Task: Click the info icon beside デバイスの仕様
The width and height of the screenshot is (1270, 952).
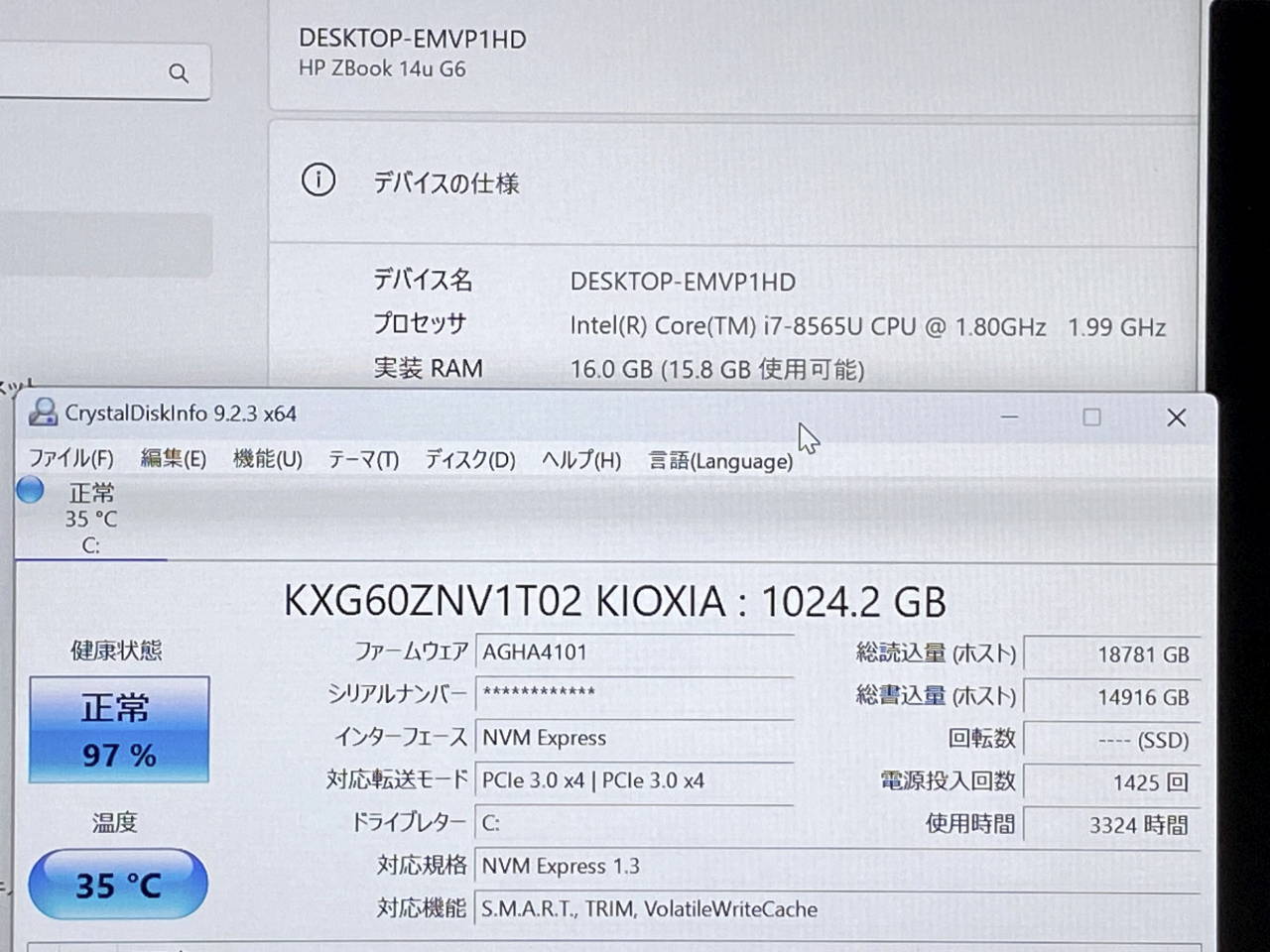Action: tap(318, 180)
